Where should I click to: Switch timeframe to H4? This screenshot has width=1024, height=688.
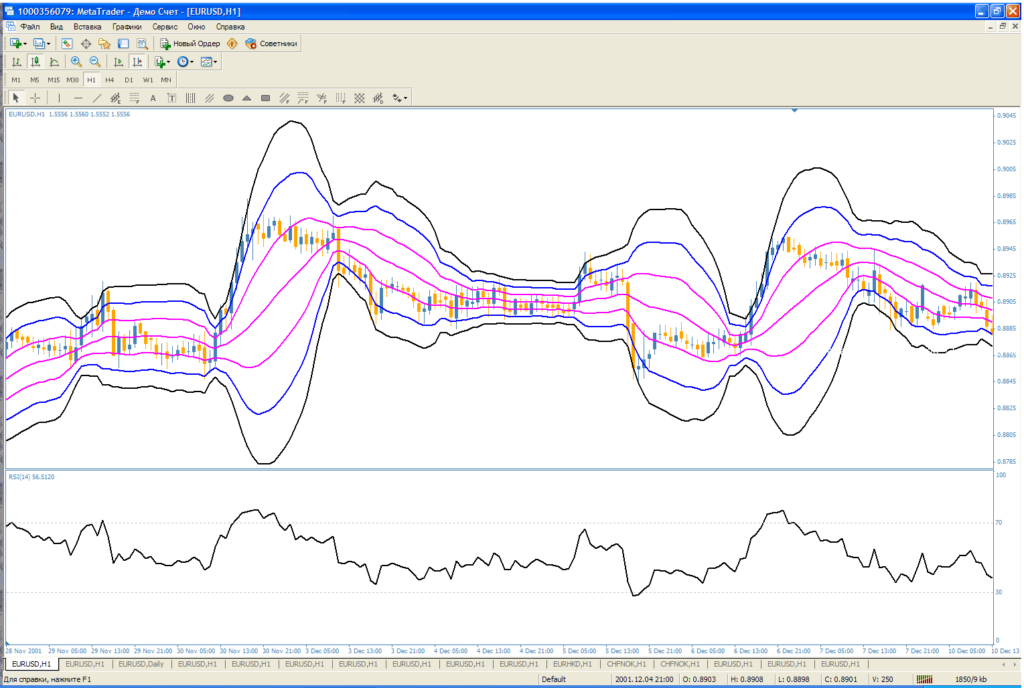pyautogui.click(x=110, y=79)
